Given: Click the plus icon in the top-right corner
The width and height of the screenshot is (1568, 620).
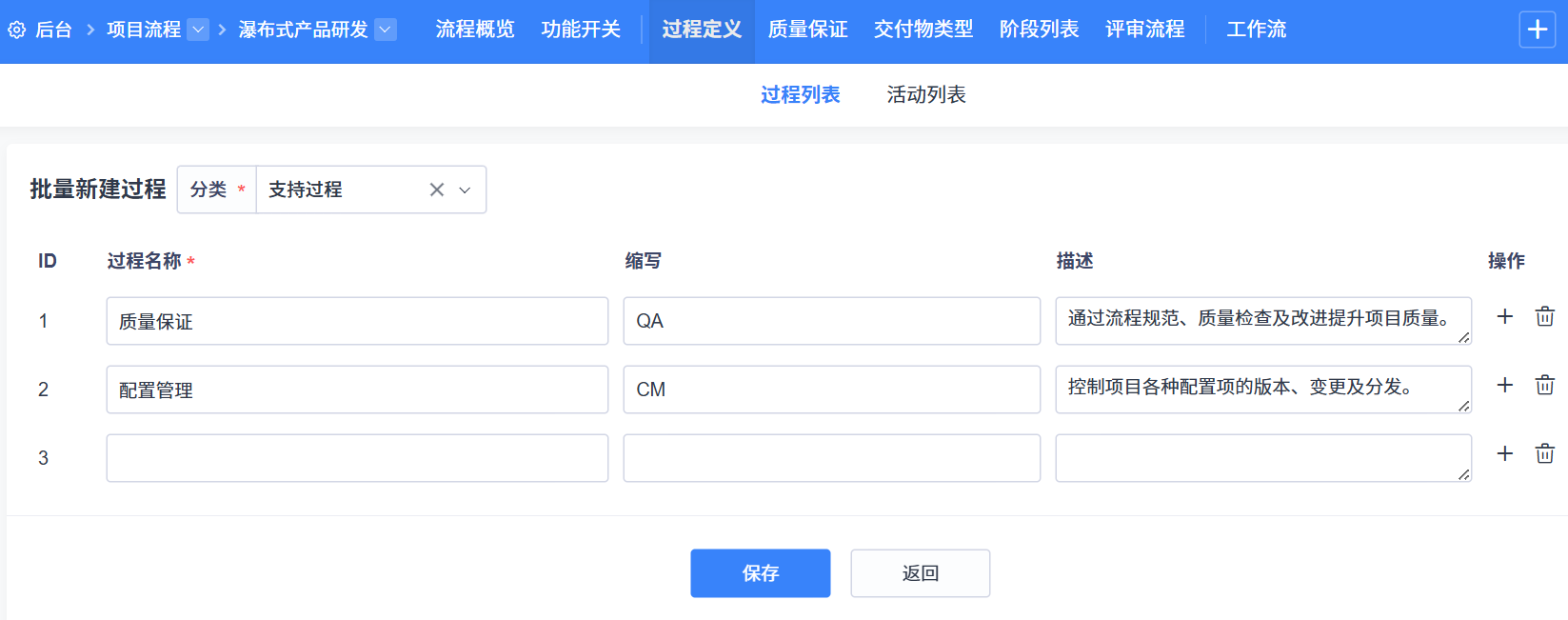Looking at the screenshot, I should pyautogui.click(x=1537, y=30).
